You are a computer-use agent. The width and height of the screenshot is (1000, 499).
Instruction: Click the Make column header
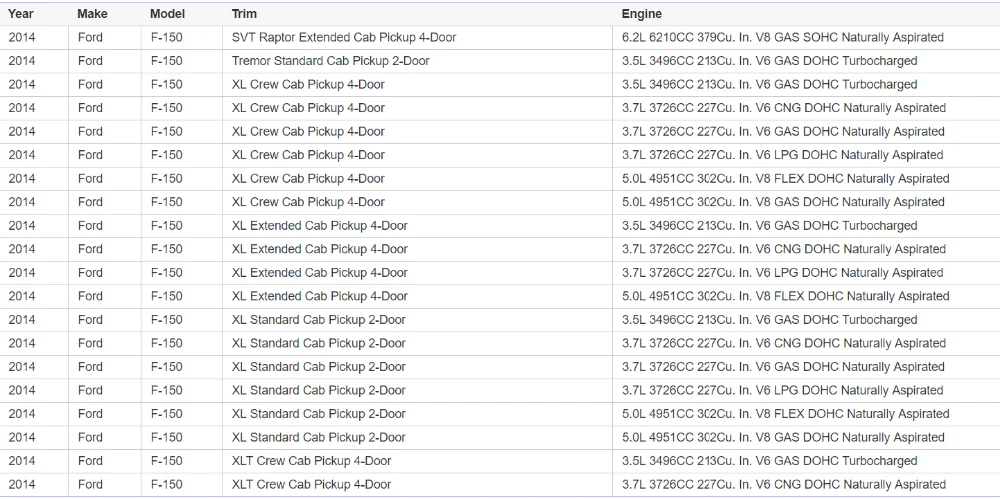point(92,14)
